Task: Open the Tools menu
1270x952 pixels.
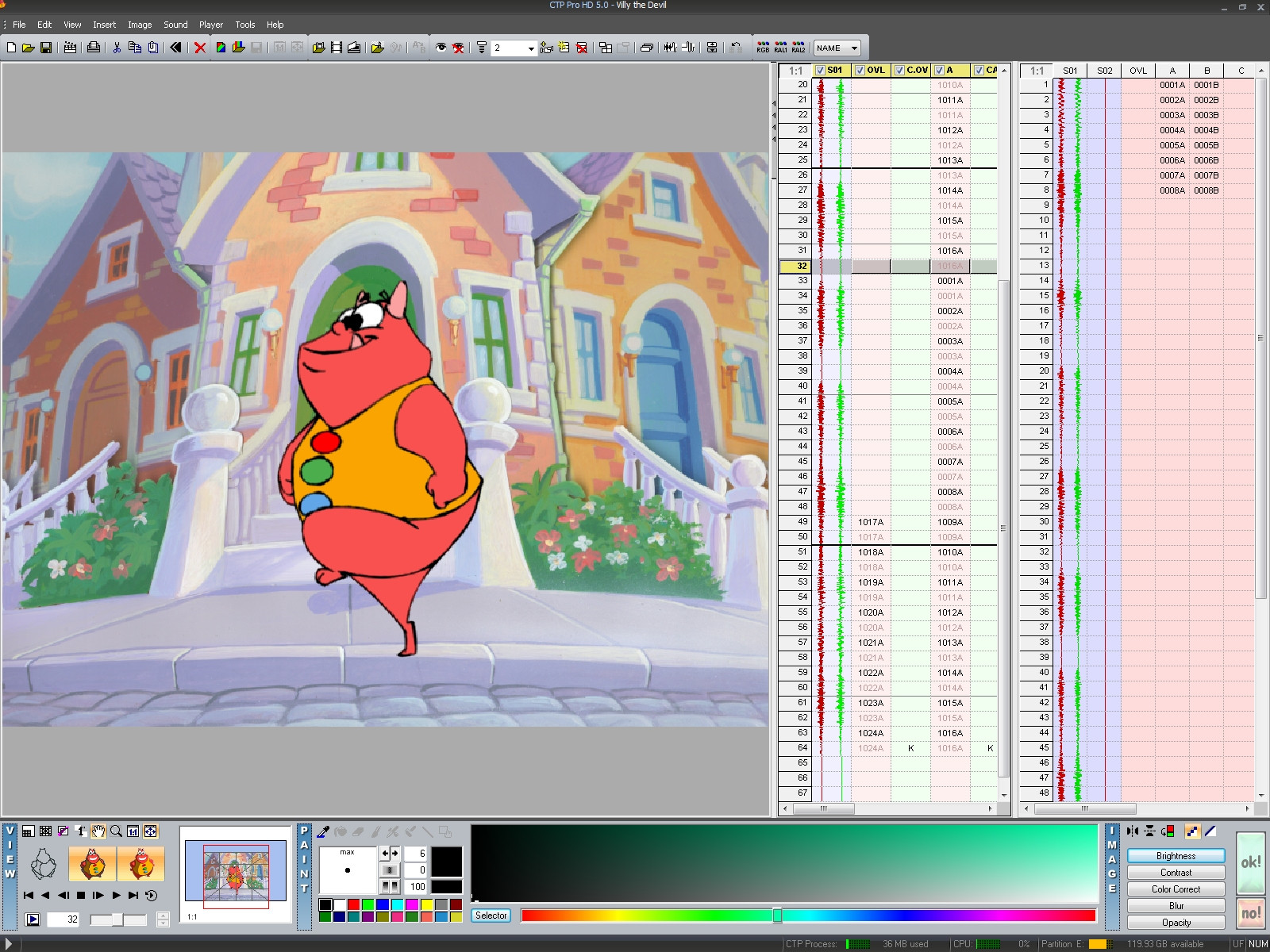Action: 244,25
